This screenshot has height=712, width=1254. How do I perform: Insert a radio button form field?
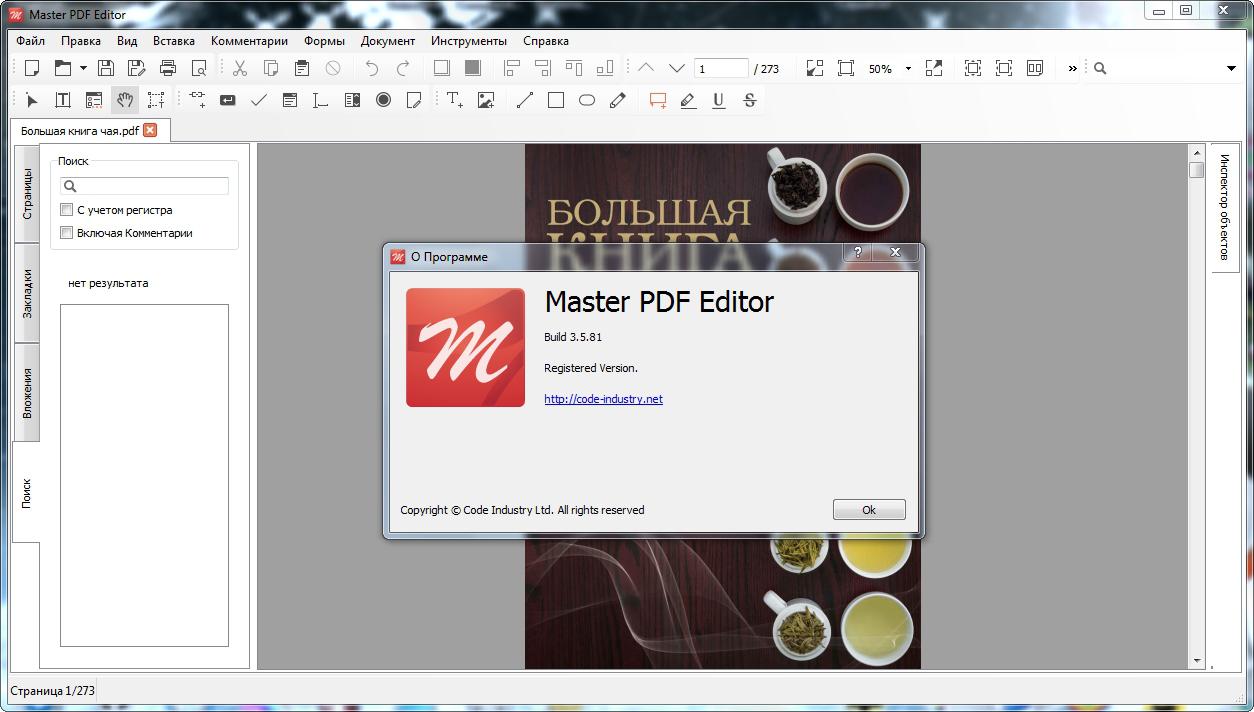coord(383,100)
